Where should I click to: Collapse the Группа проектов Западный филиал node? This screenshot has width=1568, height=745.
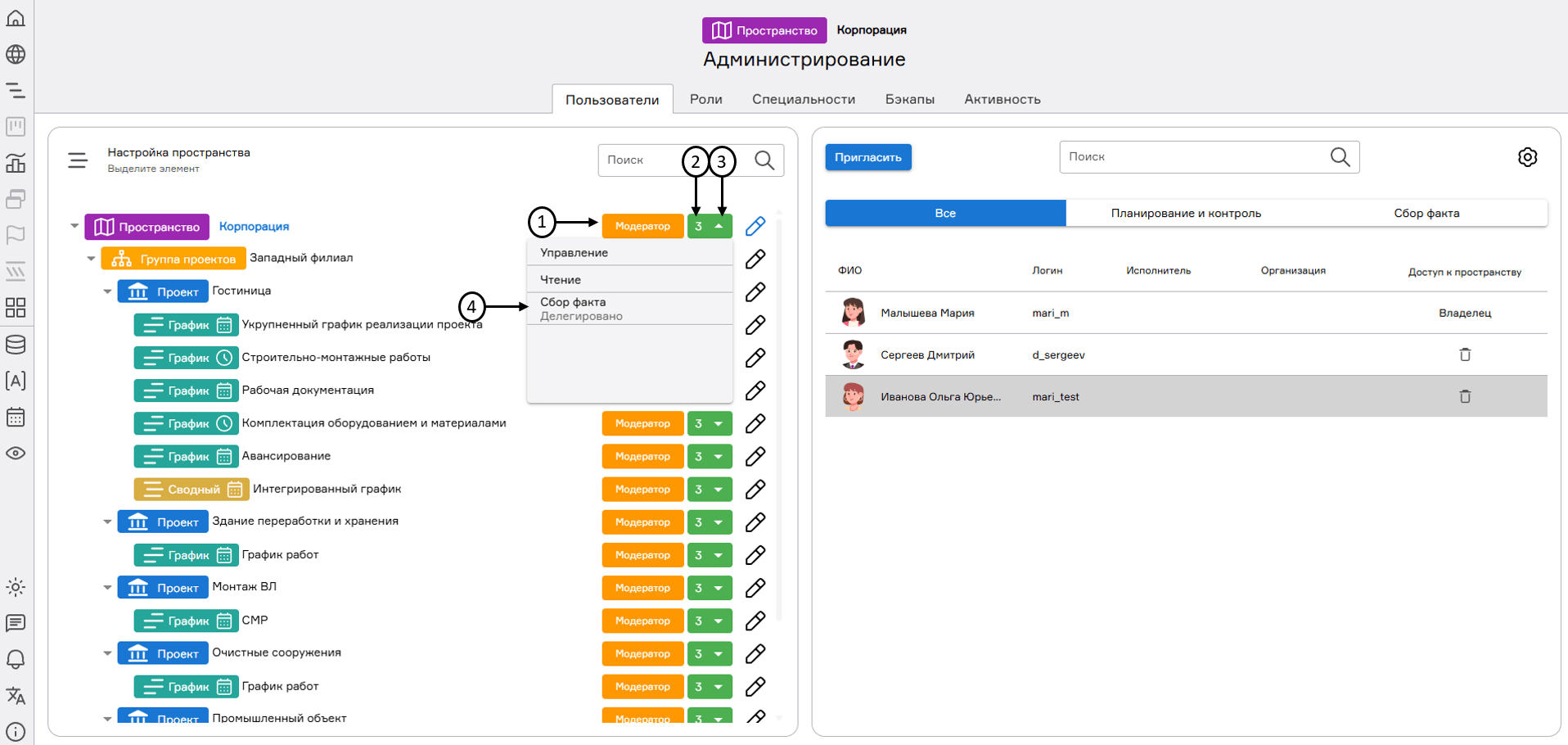[91, 259]
